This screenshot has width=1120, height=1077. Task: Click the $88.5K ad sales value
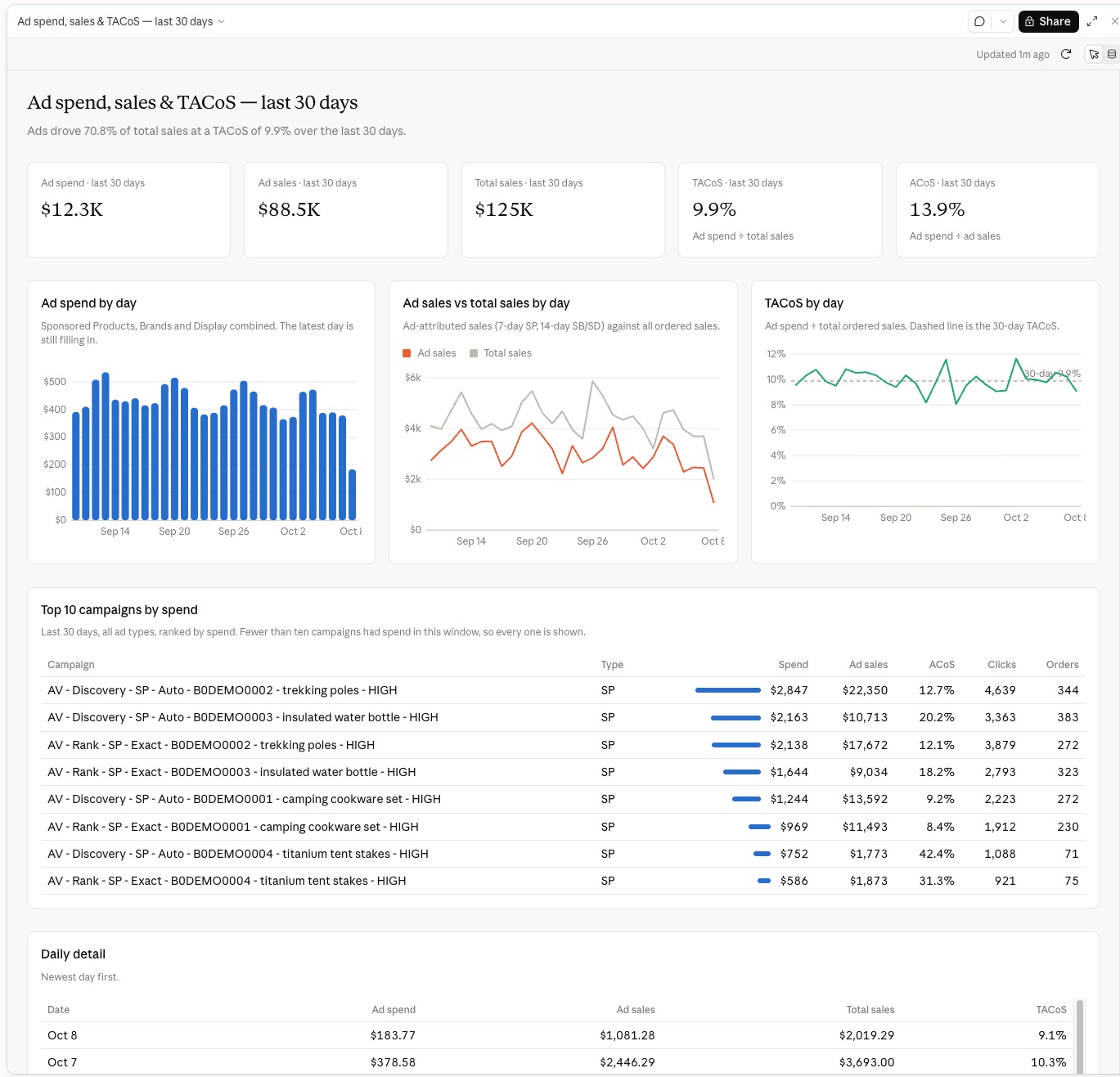tap(289, 210)
